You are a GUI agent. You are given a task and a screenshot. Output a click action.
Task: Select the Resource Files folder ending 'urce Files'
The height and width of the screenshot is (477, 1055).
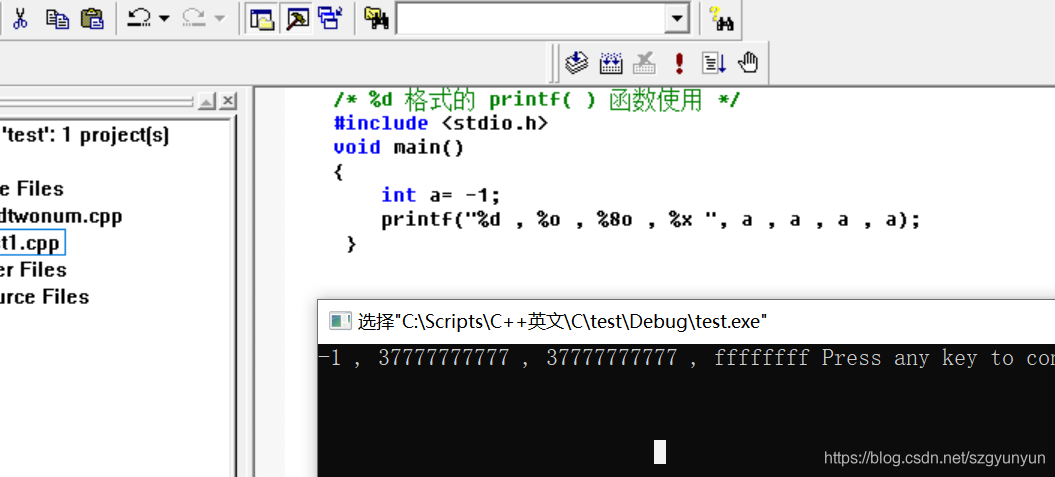click(x=44, y=297)
